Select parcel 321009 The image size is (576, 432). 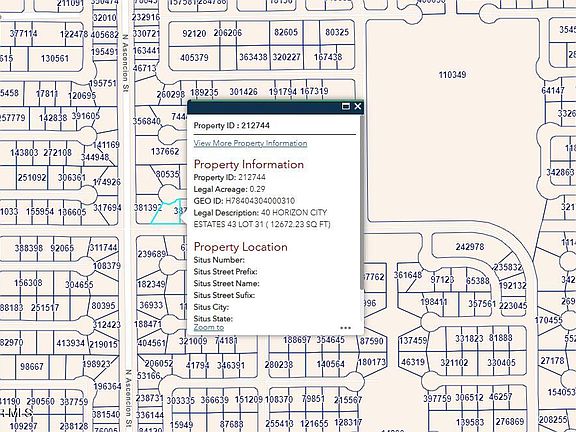point(193,341)
